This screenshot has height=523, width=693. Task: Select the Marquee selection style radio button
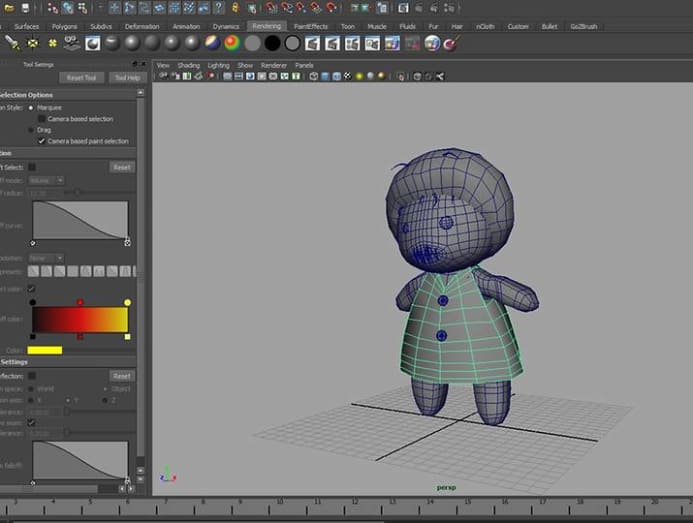tap(31, 107)
